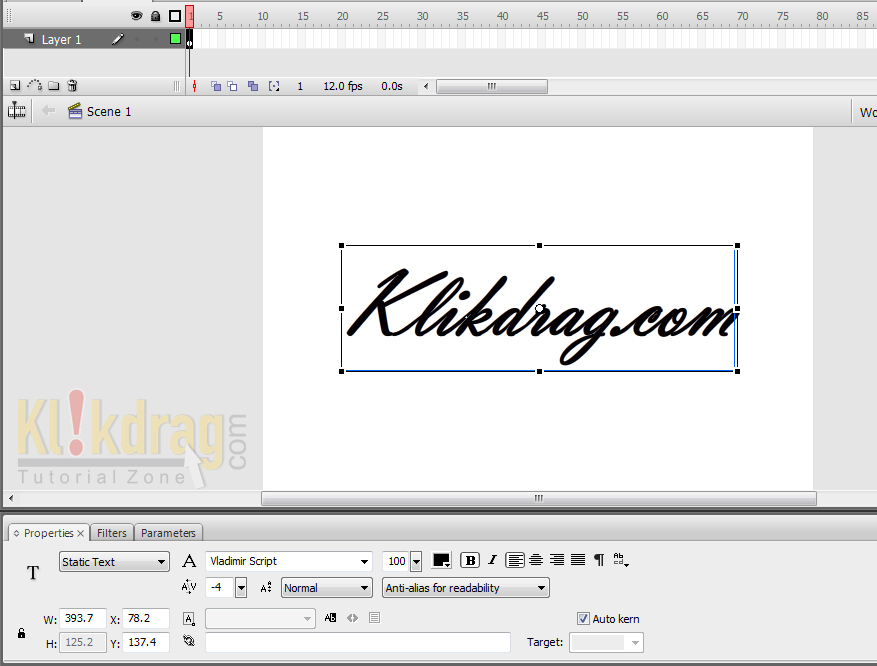Toggle Bold formatting
Image resolution: width=877 pixels, height=666 pixels.
coord(470,560)
